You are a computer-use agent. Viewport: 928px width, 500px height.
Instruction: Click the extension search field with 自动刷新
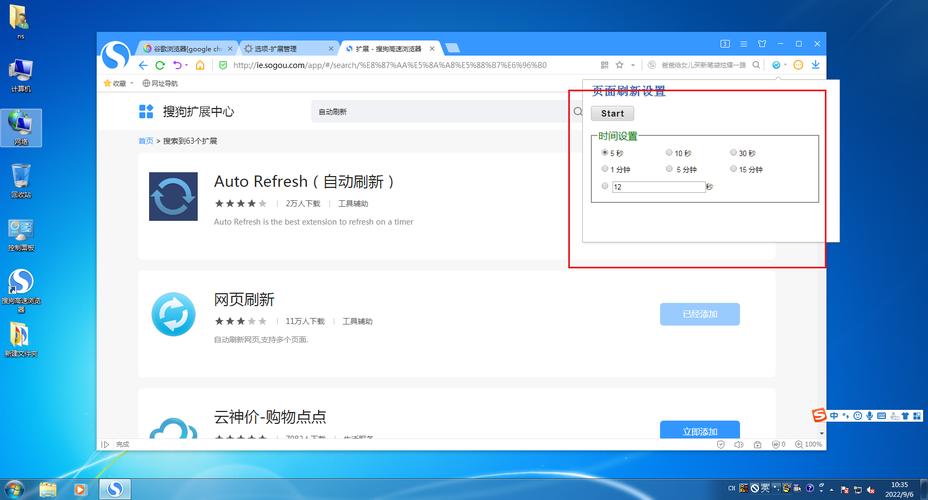[x=441, y=111]
